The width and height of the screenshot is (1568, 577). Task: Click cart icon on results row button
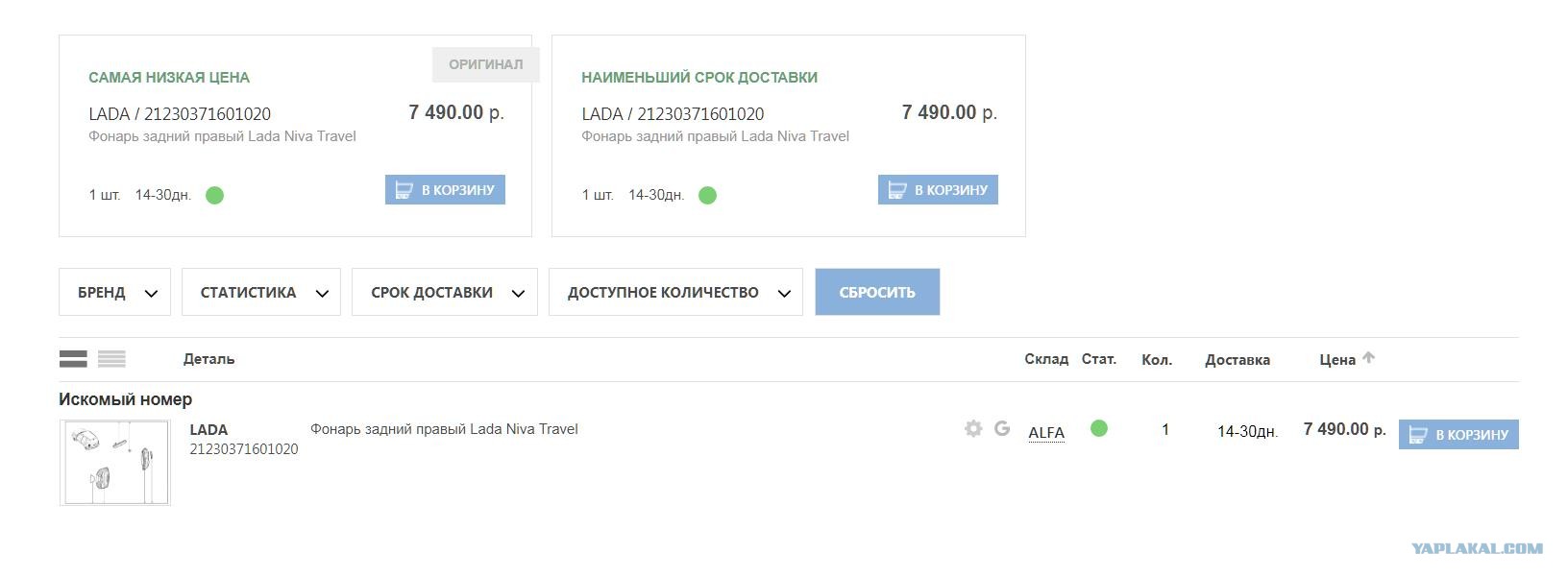pyautogui.click(x=1417, y=435)
